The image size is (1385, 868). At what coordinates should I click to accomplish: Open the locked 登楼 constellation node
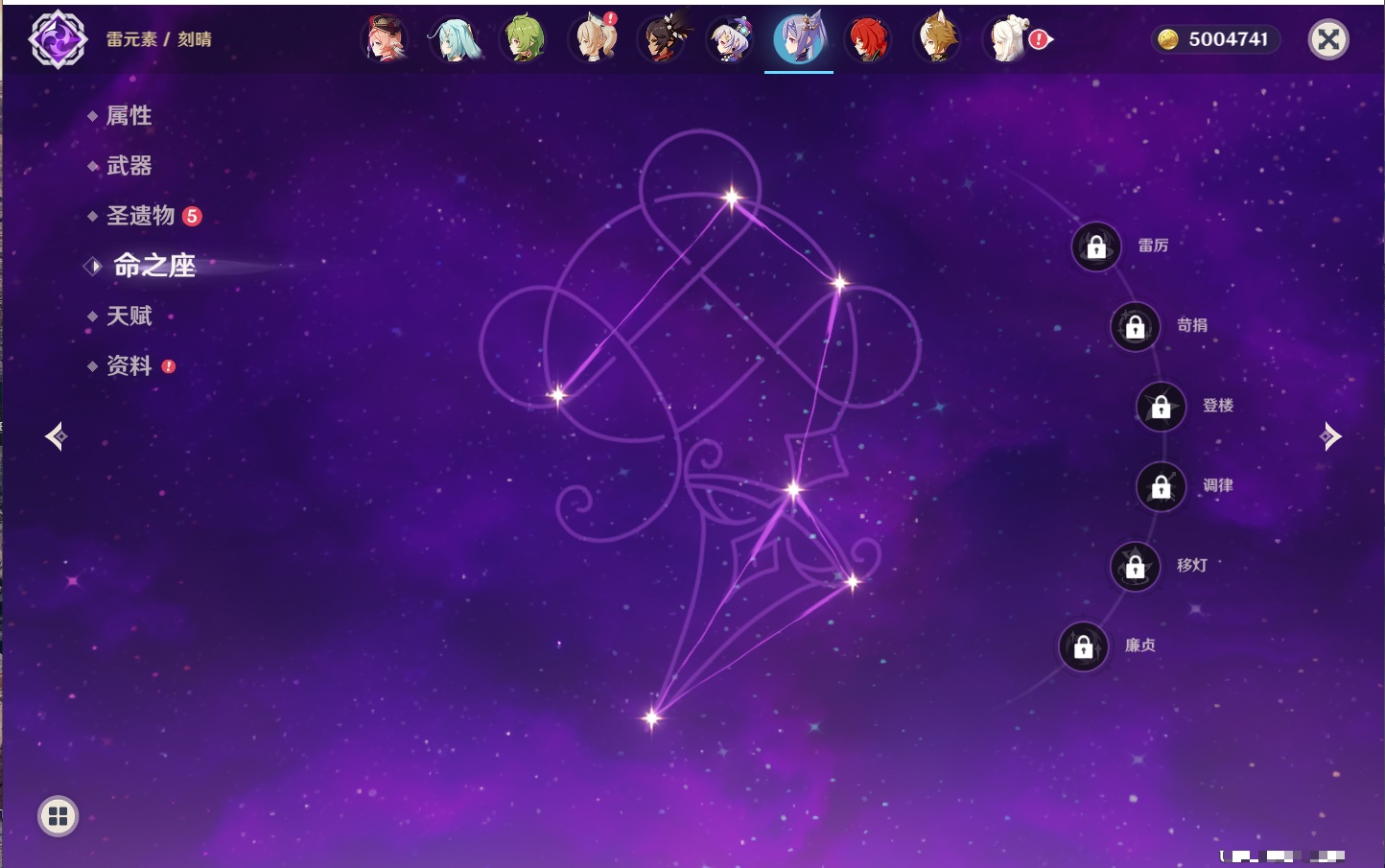click(1162, 406)
